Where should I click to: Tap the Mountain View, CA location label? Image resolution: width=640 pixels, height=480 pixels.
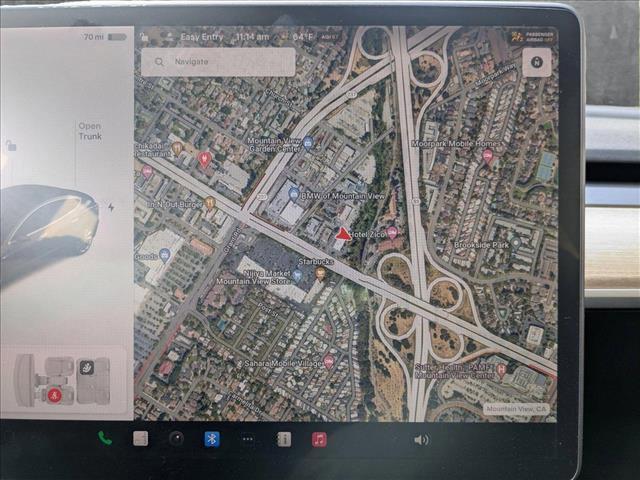click(x=516, y=409)
